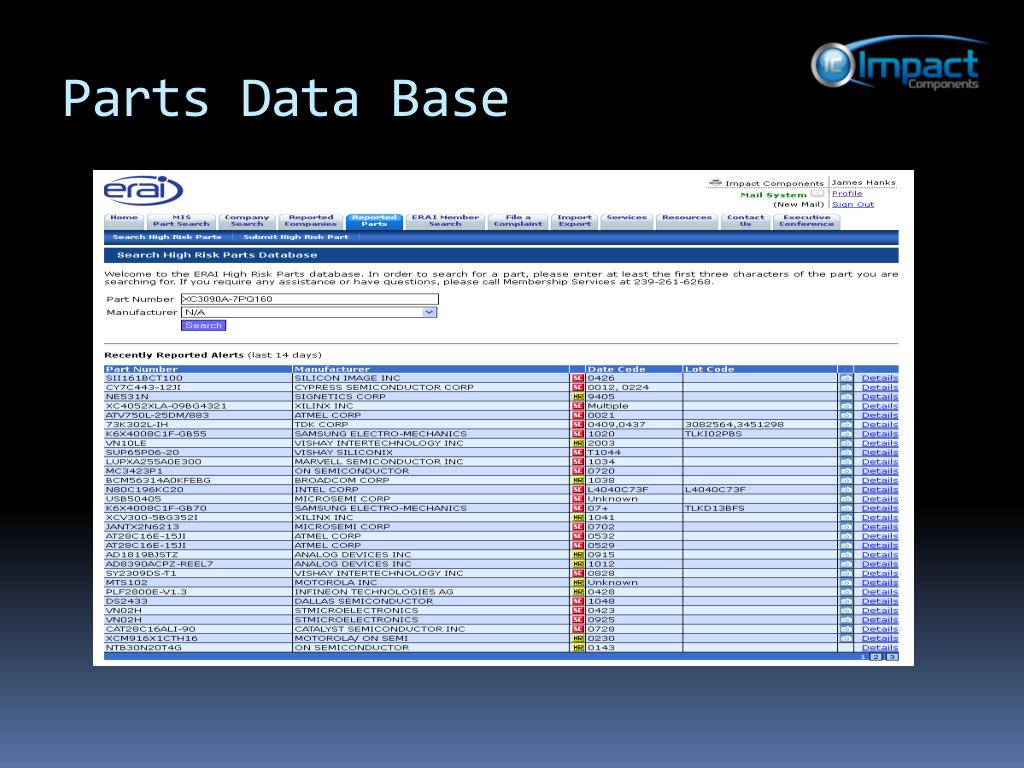Open image icon for MC3423P1 row
Image resolution: width=1024 pixels, height=768 pixels.
pyautogui.click(x=846, y=471)
